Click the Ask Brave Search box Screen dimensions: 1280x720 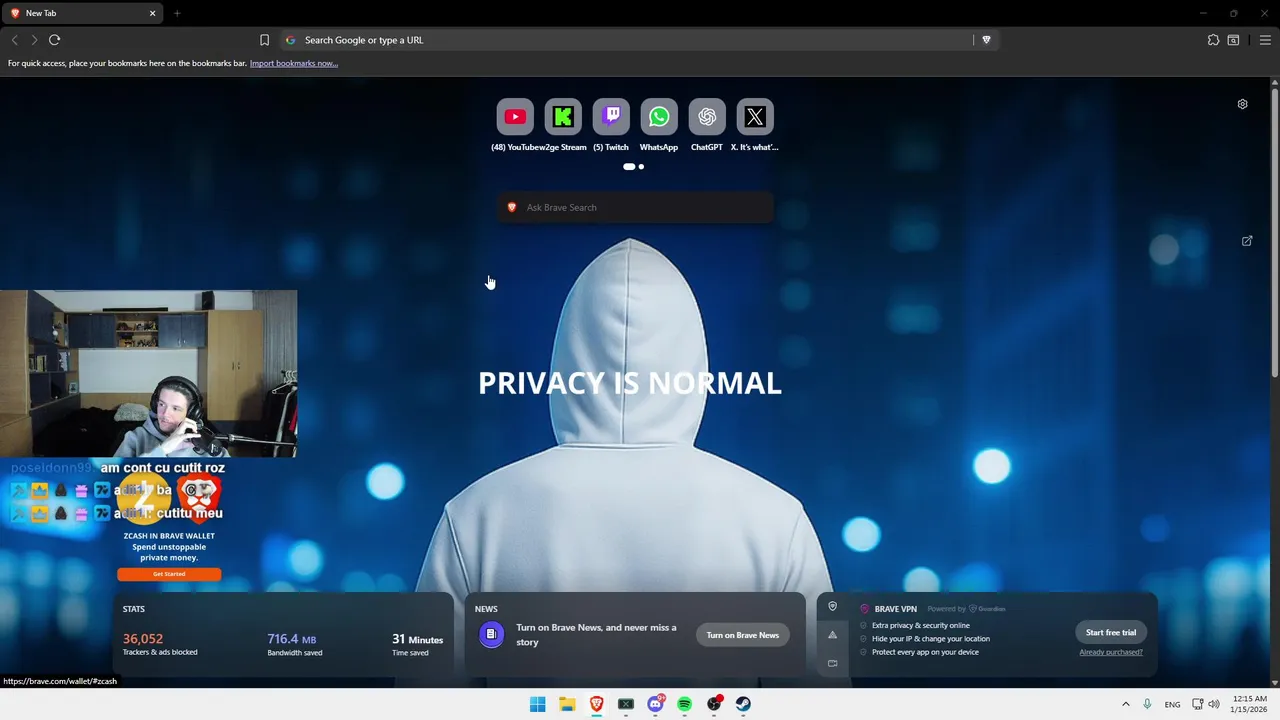pos(635,207)
